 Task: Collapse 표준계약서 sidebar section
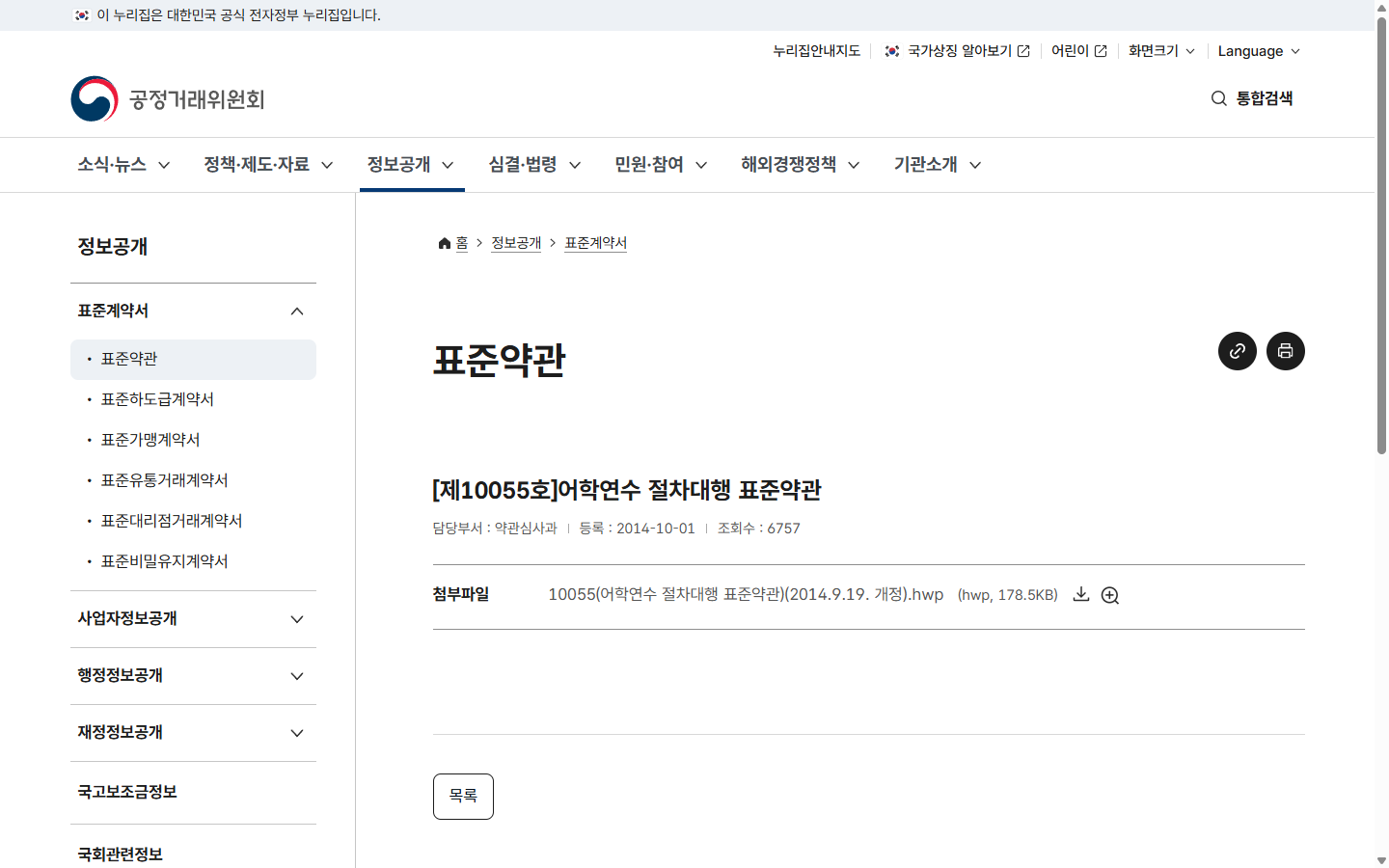click(193, 312)
